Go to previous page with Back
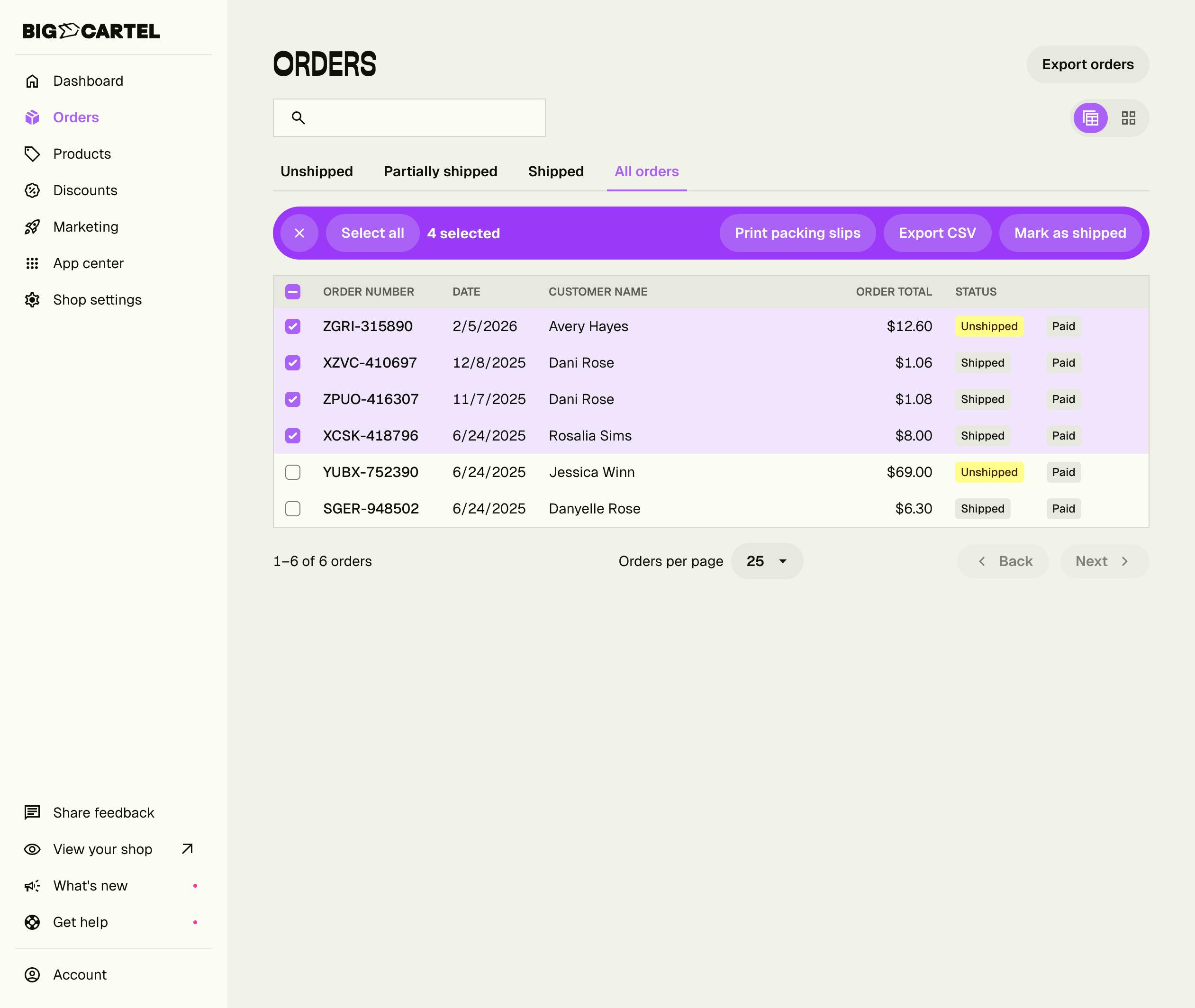Viewport: 1195px width, 1008px height. [1003, 561]
